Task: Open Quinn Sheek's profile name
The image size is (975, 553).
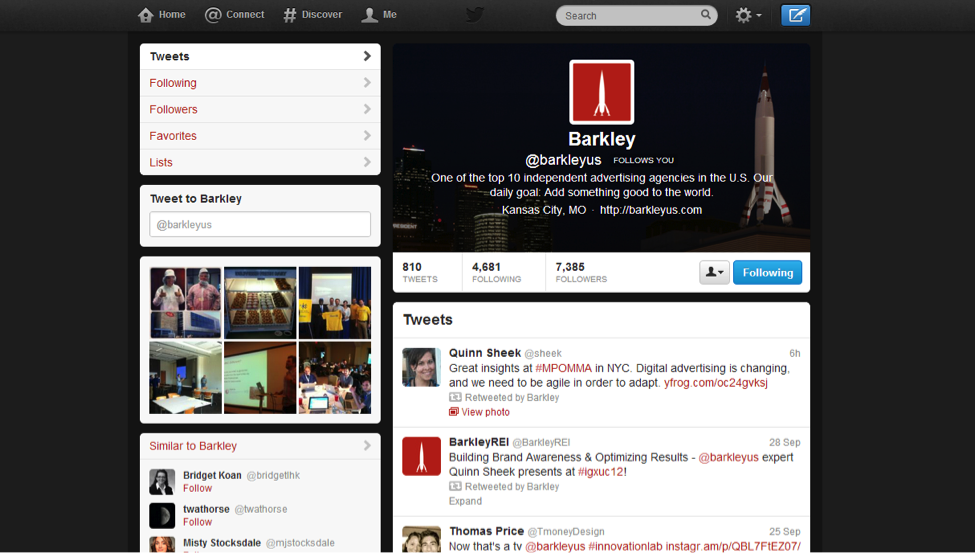Action: (x=485, y=353)
